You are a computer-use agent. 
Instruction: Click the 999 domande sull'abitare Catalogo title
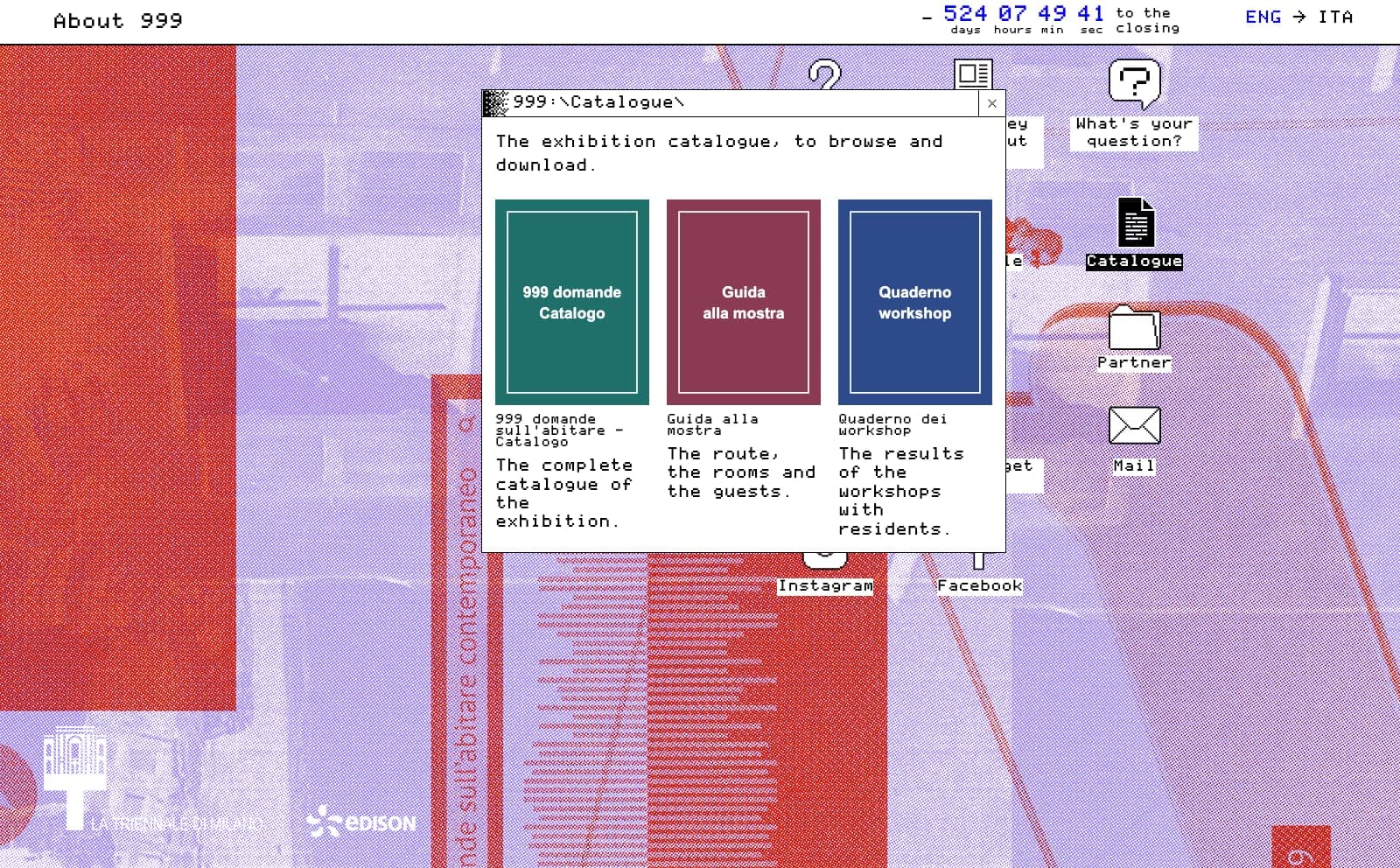click(559, 430)
